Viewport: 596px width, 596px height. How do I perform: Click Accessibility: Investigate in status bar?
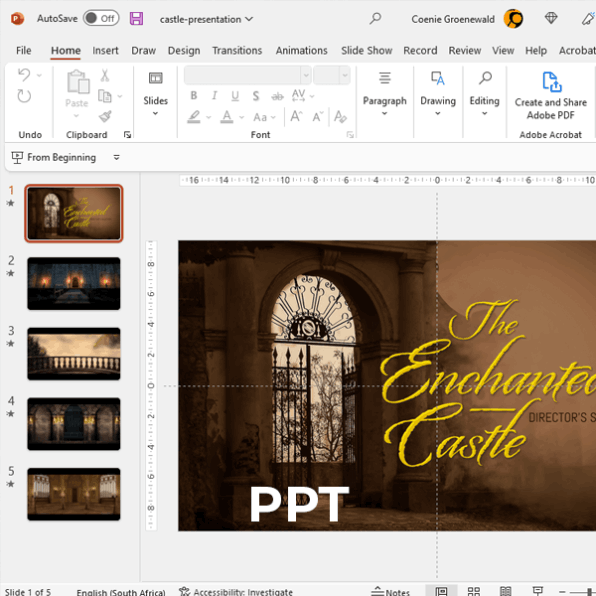(x=236, y=591)
